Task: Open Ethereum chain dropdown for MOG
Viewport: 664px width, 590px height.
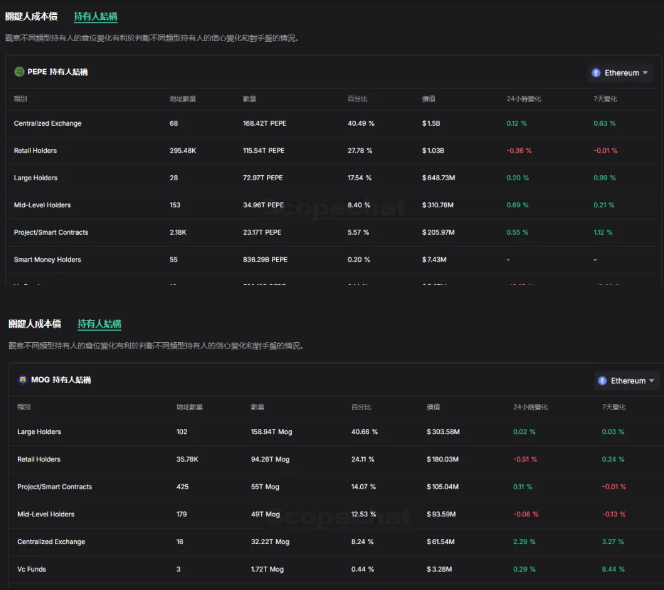Action: (626, 381)
